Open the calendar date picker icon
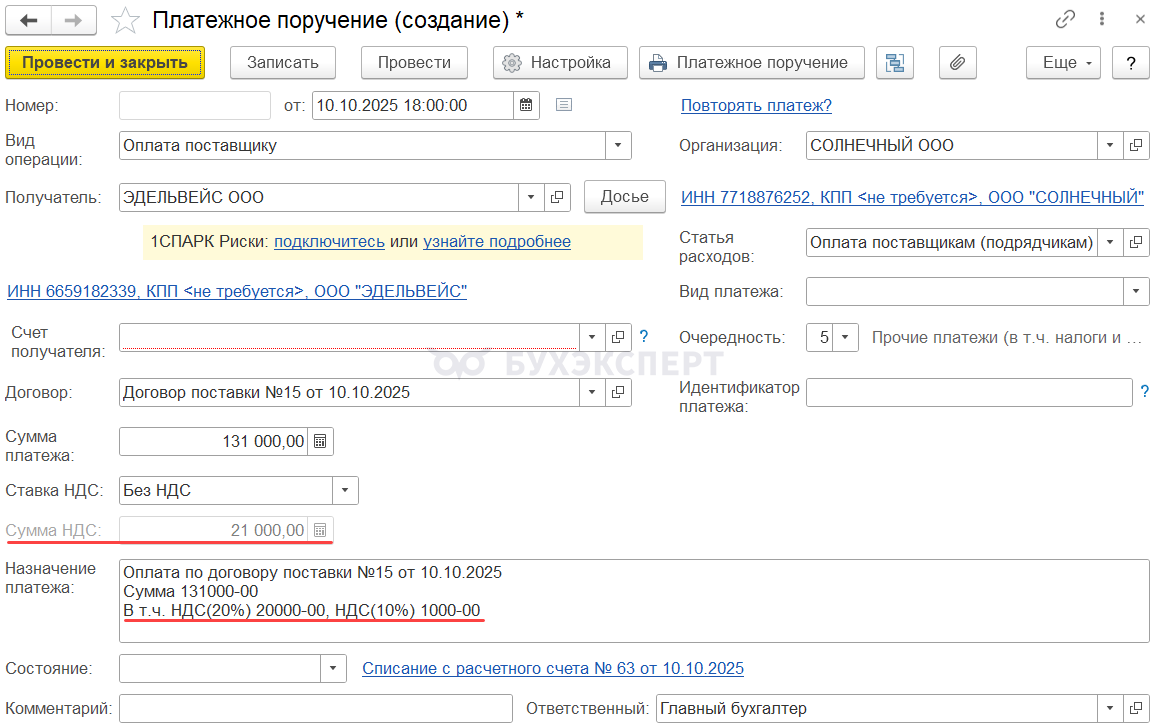The image size is (1151, 727). (526, 105)
